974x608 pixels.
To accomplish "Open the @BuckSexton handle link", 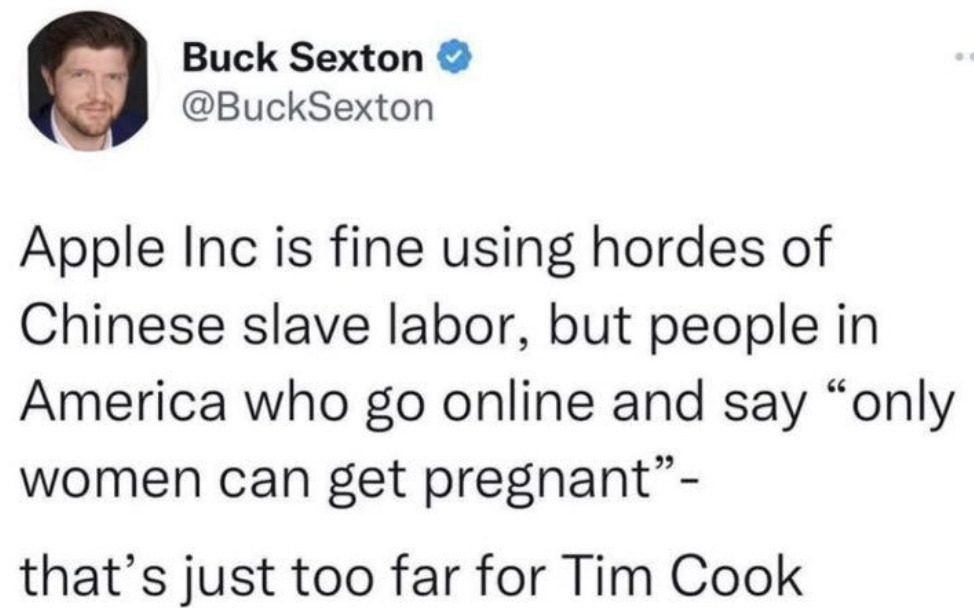I will 307,107.
